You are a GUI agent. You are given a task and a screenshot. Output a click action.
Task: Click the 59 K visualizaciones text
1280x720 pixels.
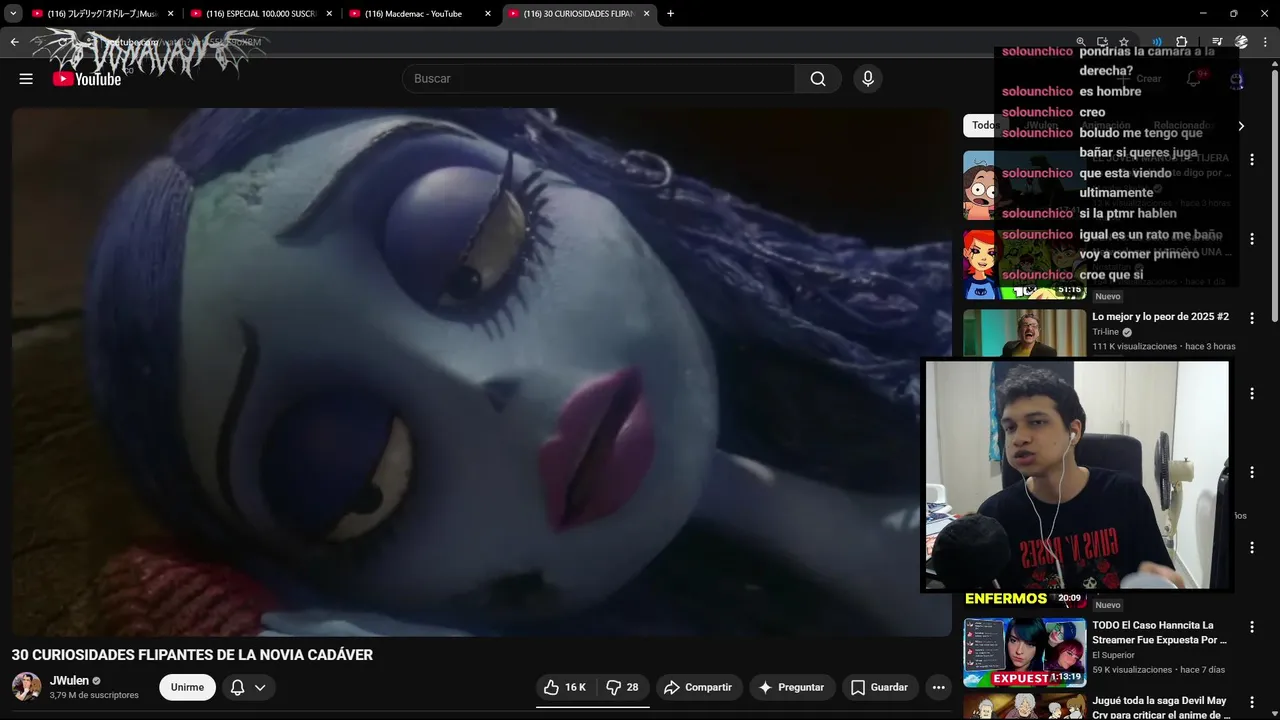pyautogui.click(x=1132, y=670)
